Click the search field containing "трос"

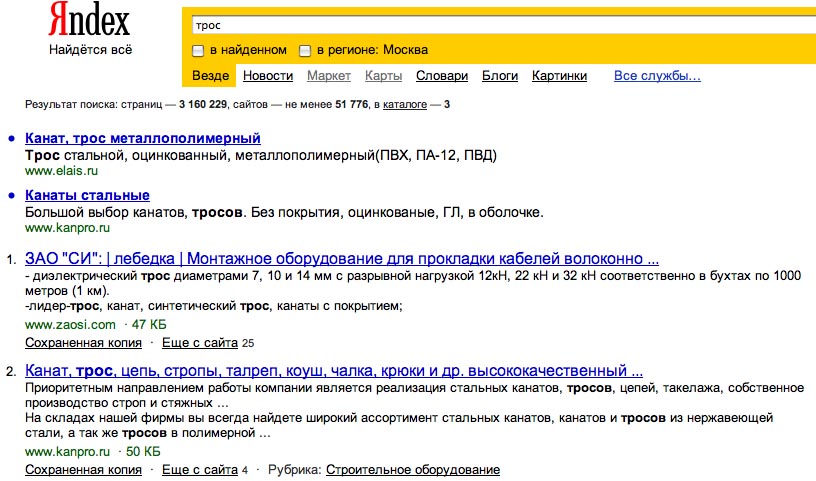point(500,24)
